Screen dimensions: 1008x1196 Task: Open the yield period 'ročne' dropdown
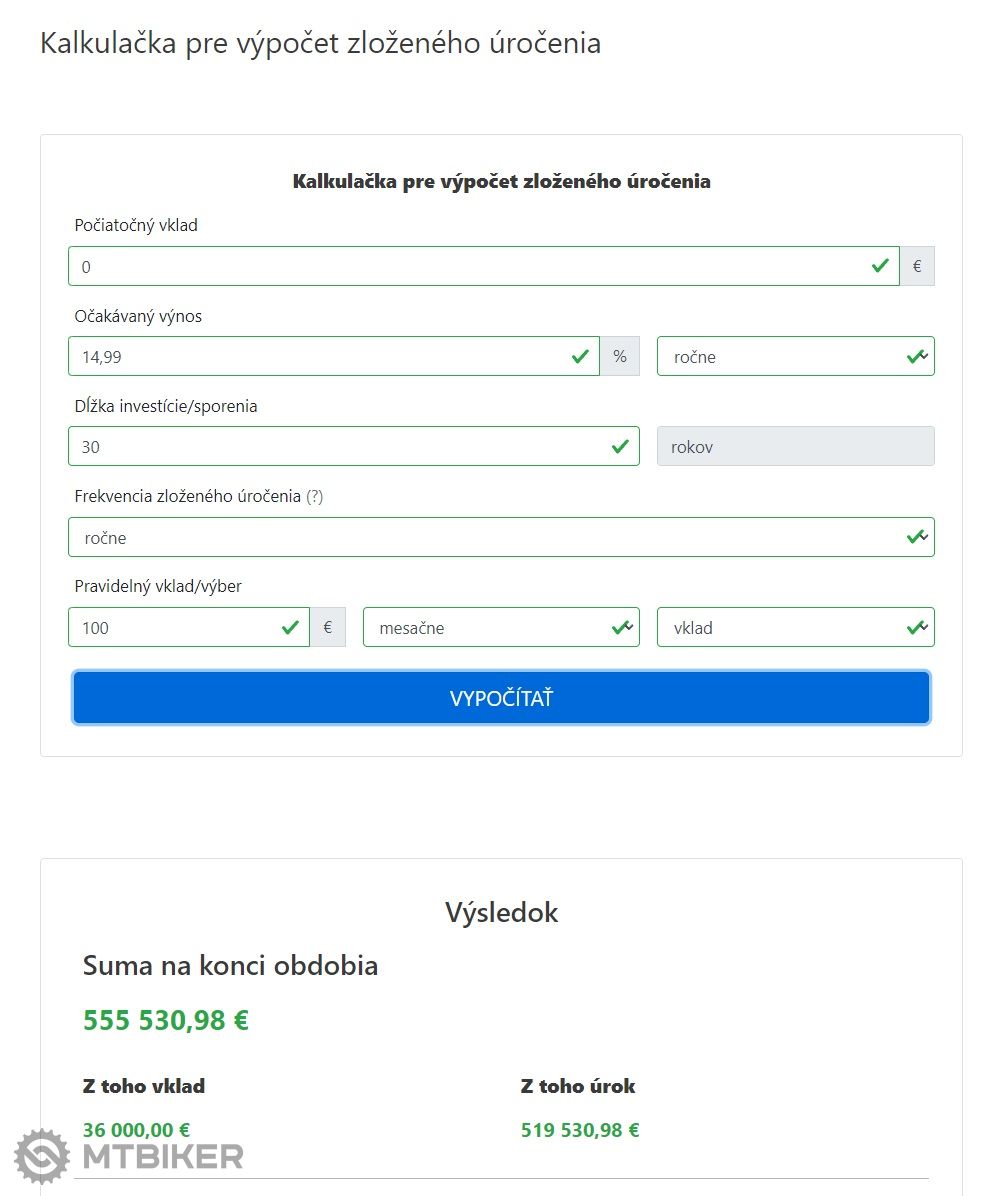[795, 357]
